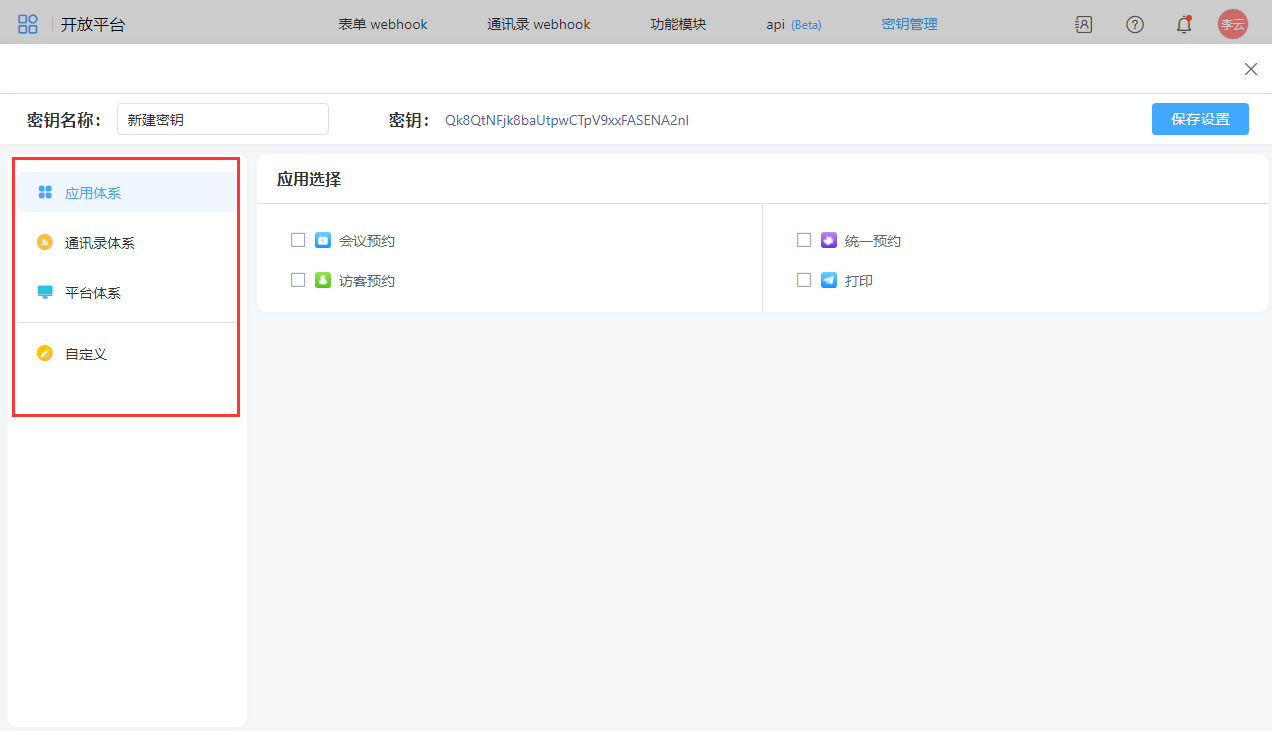Click the 打印 app icon

829,280
